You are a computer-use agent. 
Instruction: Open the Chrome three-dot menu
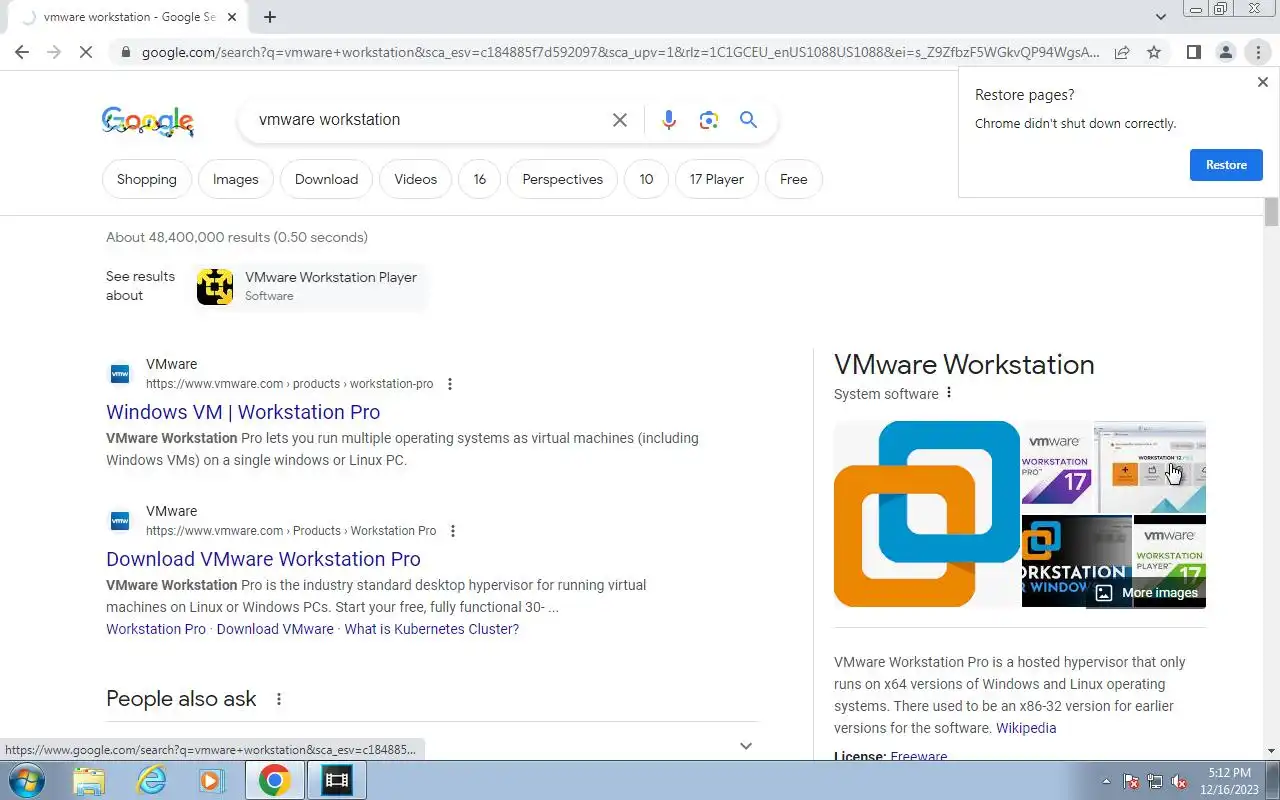tap(1258, 52)
